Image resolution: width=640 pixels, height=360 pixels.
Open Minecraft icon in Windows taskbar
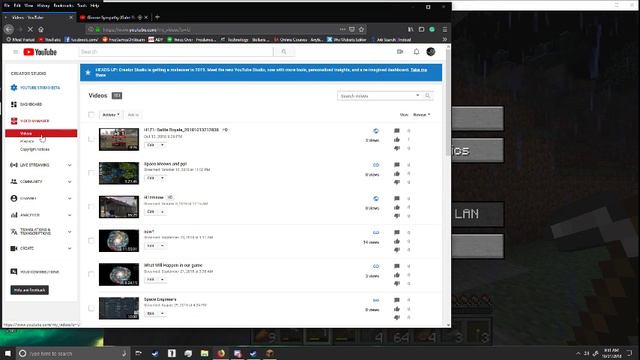(x=270, y=353)
